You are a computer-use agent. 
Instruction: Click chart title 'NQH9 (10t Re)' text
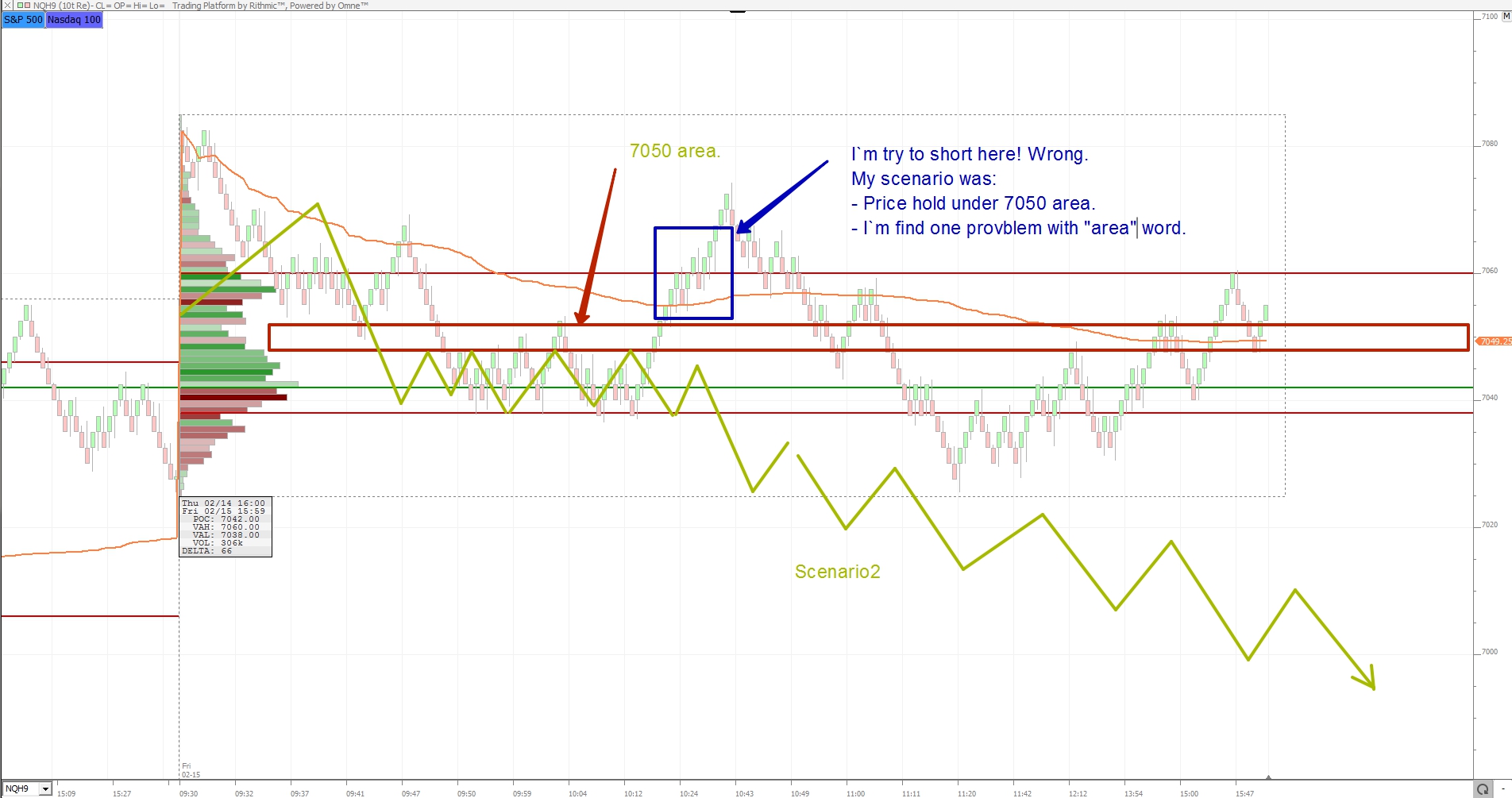62,6
